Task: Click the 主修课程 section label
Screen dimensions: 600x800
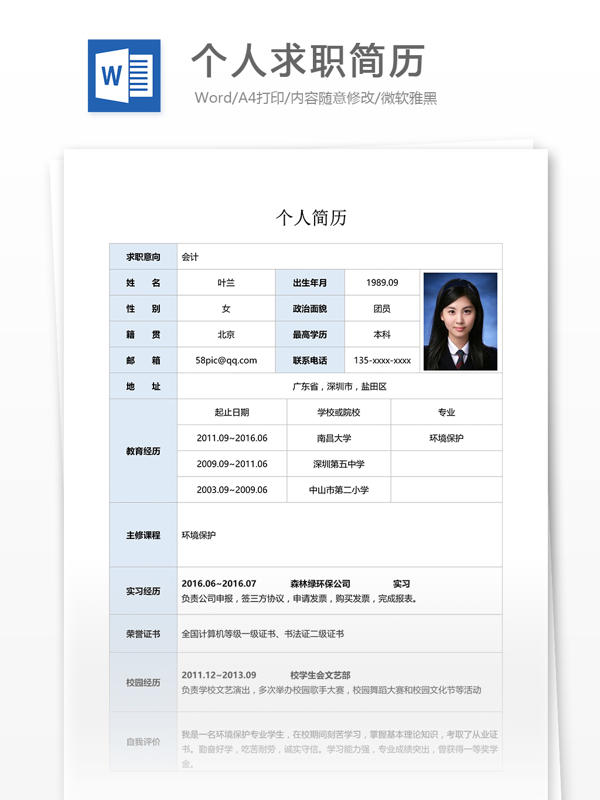Action: (x=143, y=535)
